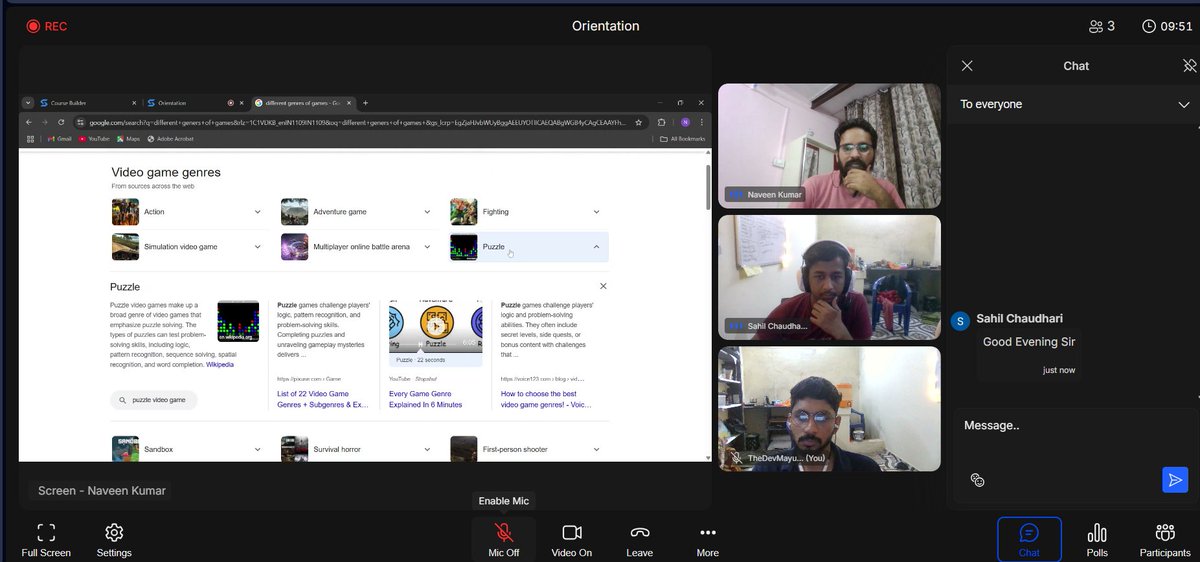Open the tab search dropdown in browser
Image resolution: width=1200 pixels, height=562 pixels.
tap(29, 102)
